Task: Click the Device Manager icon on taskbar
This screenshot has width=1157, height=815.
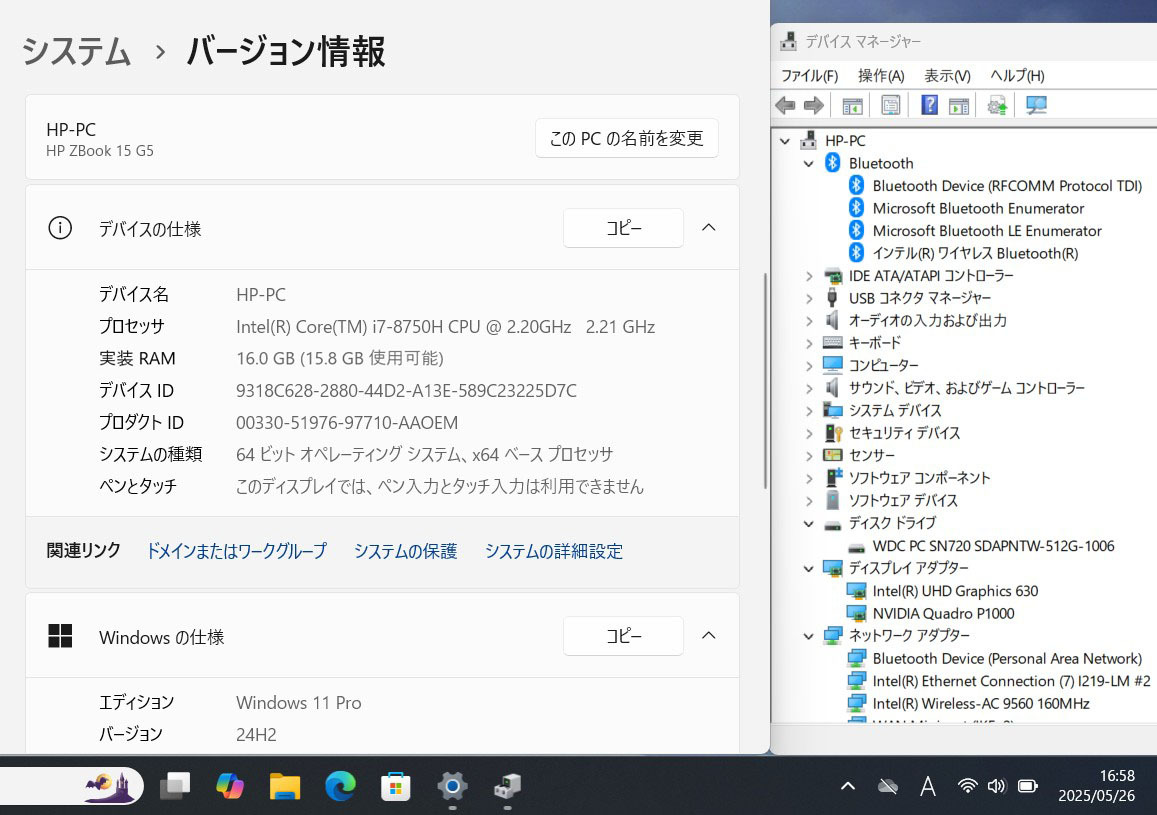Action: (507, 786)
